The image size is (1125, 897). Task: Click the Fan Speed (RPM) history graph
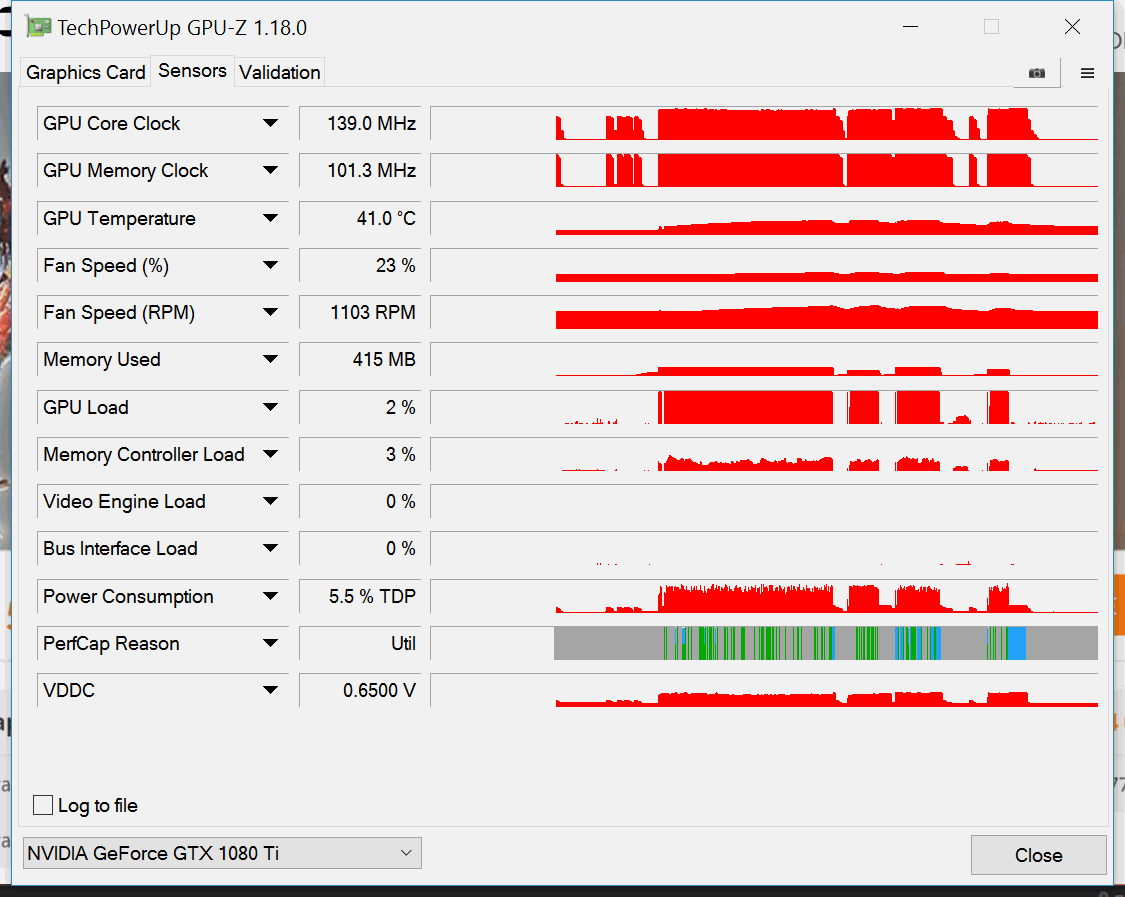[x=764, y=312]
